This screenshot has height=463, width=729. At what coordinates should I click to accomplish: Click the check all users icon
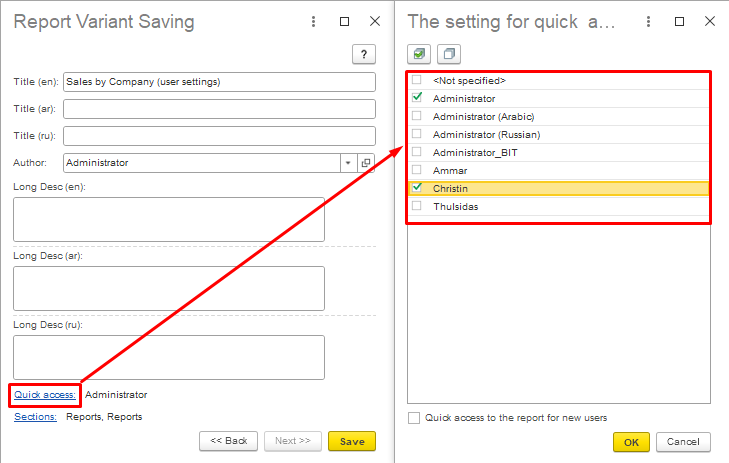[x=419, y=54]
